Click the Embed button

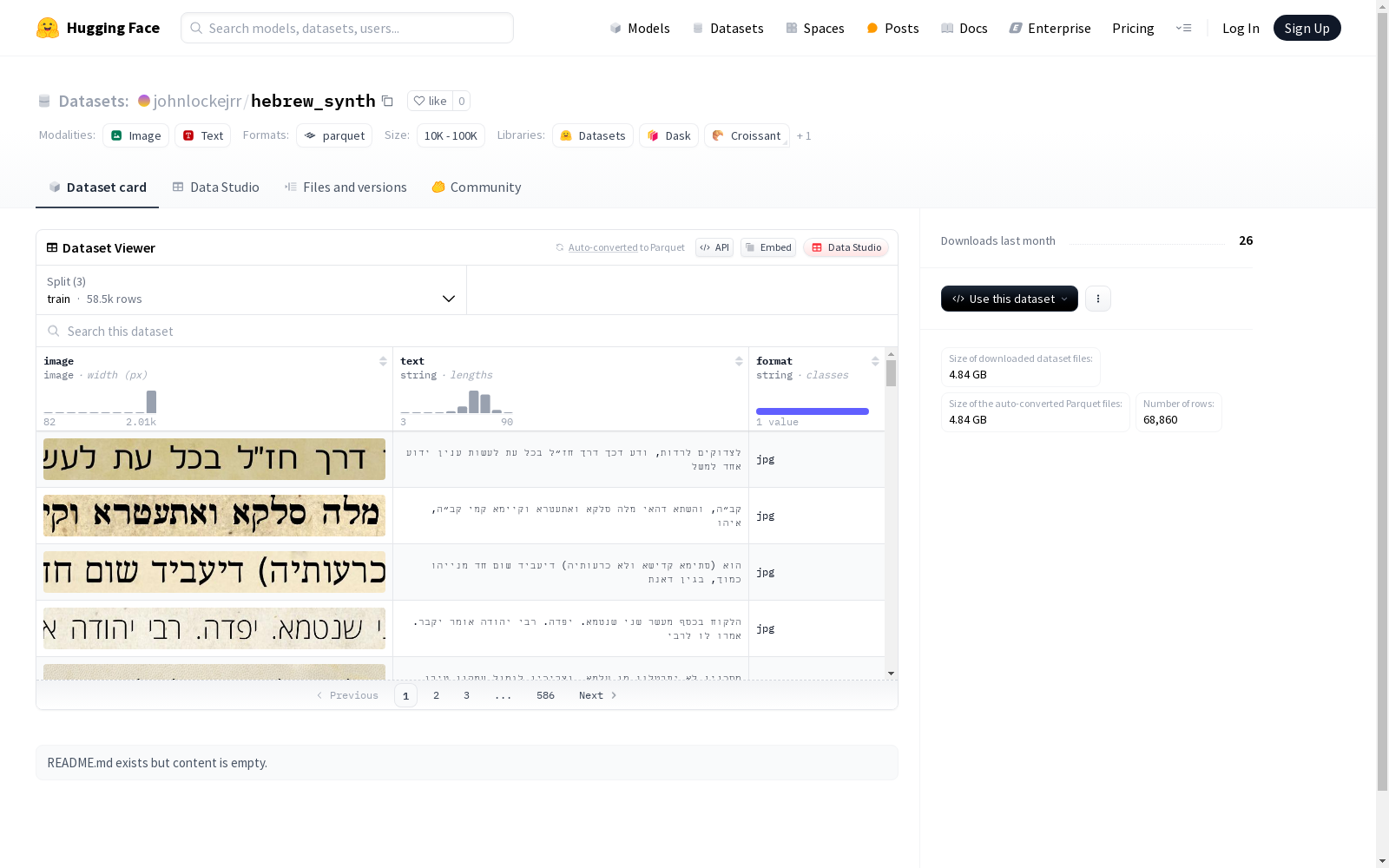tap(768, 247)
